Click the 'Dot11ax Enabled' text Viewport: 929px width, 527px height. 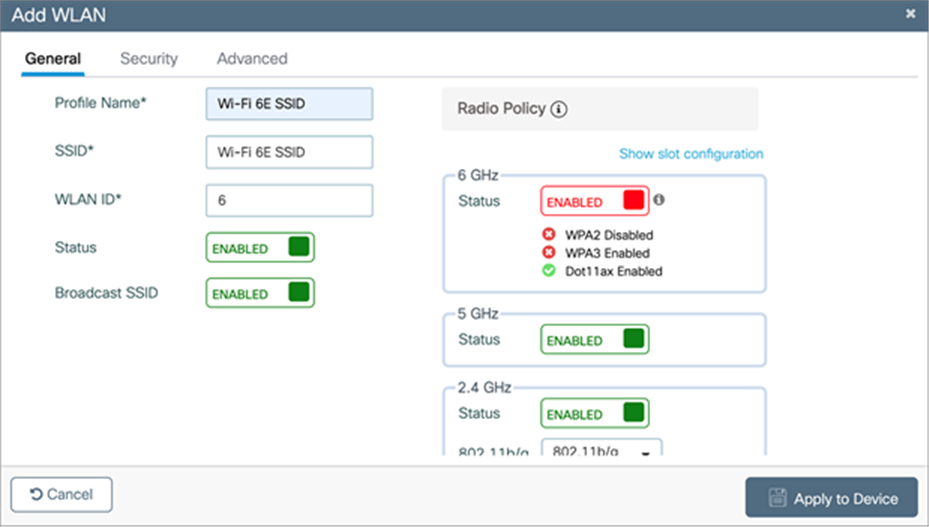(613, 272)
